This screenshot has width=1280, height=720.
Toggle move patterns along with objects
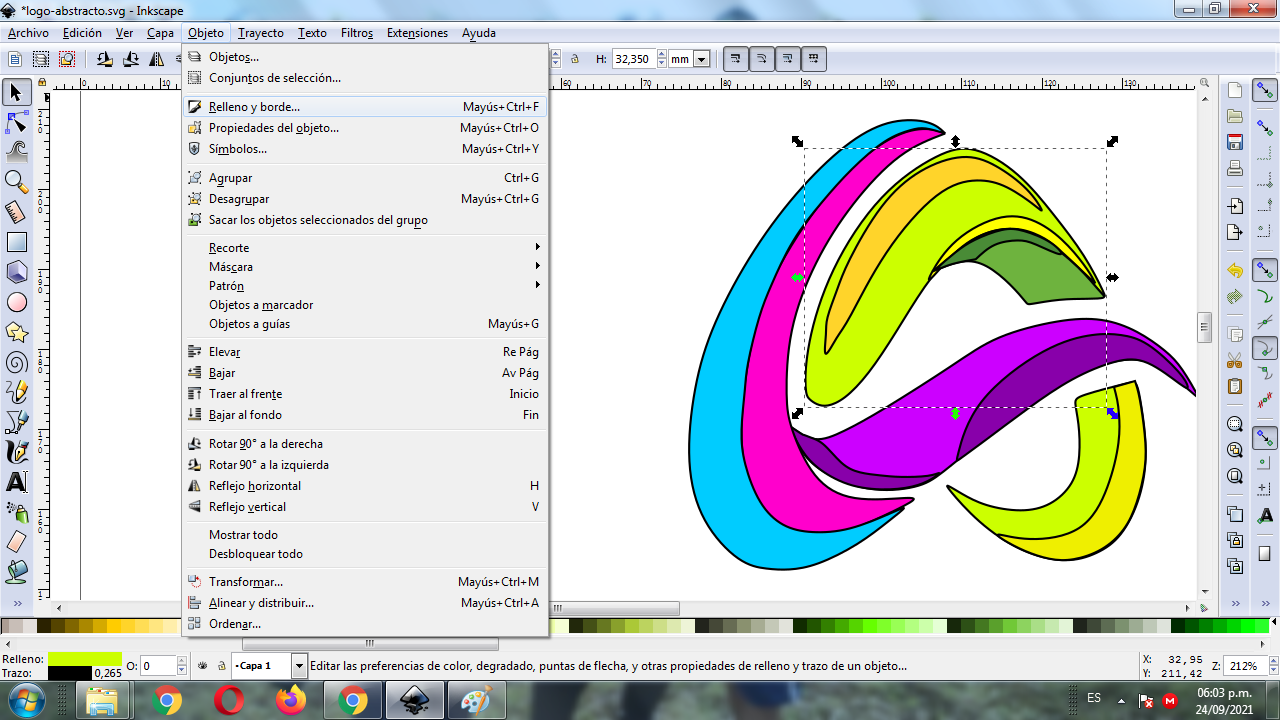(814, 59)
